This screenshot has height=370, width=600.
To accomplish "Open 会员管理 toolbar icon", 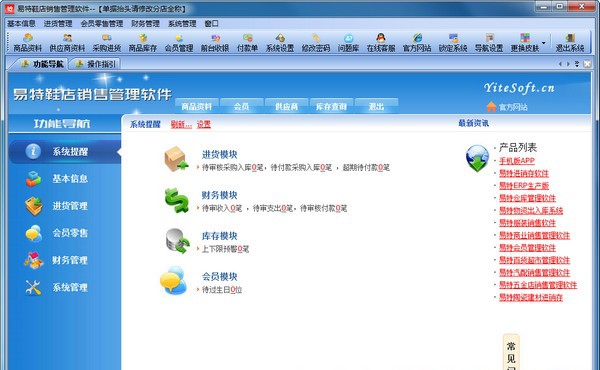I will coord(179,42).
